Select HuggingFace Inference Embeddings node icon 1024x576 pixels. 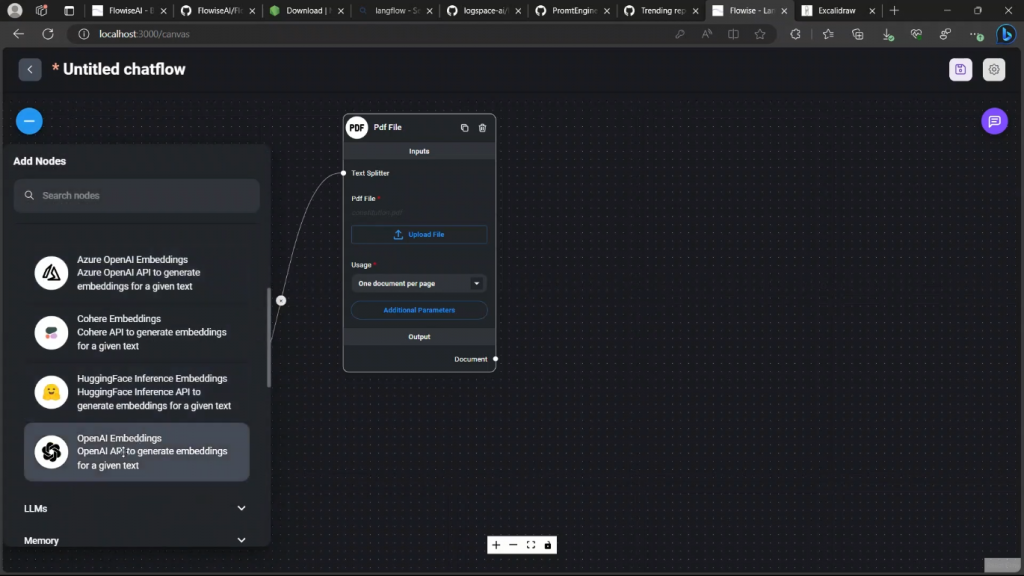[x=51, y=392]
